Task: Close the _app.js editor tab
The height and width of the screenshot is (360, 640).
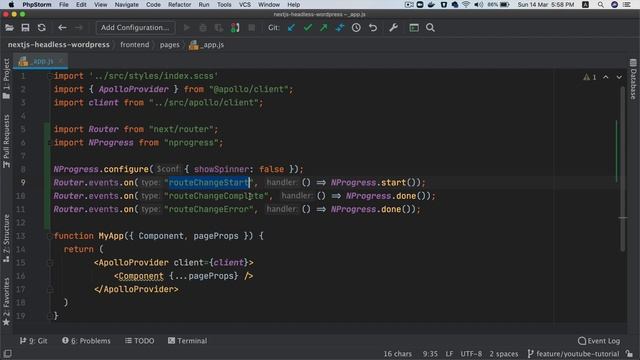Action: point(61,61)
